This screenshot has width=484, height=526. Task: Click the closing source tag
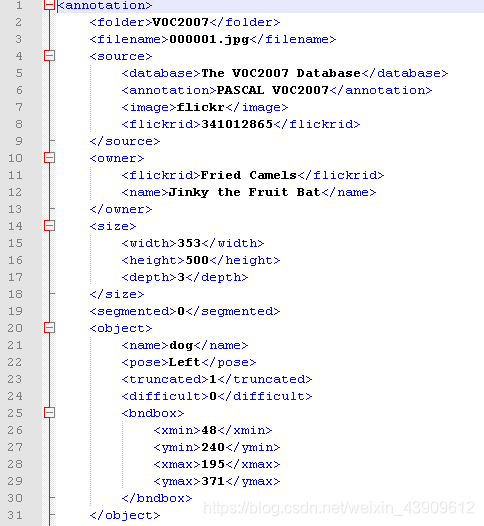pyautogui.click(x=125, y=142)
